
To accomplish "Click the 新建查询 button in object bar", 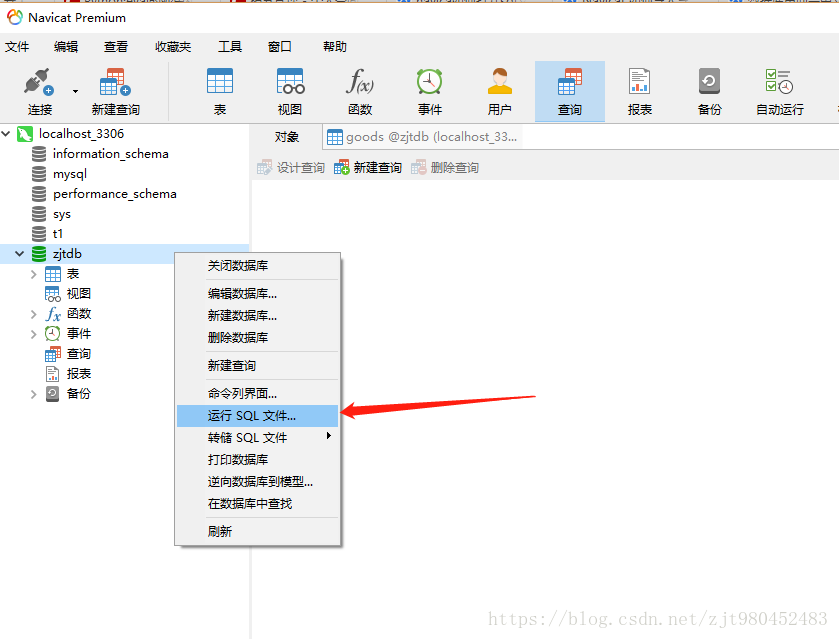I will click(368, 168).
